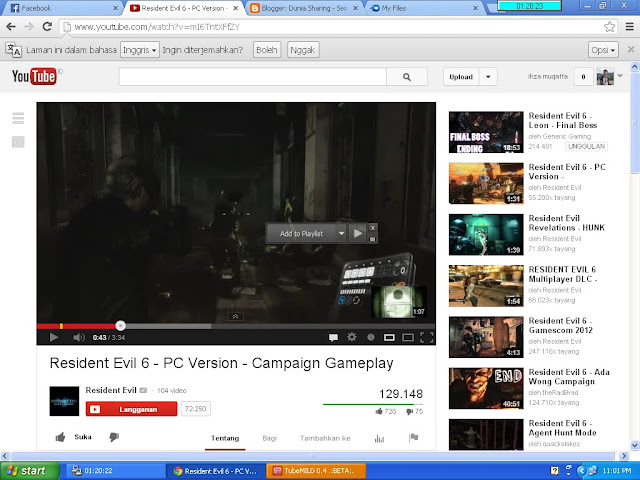Select the Tentang tab

[x=225, y=438]
